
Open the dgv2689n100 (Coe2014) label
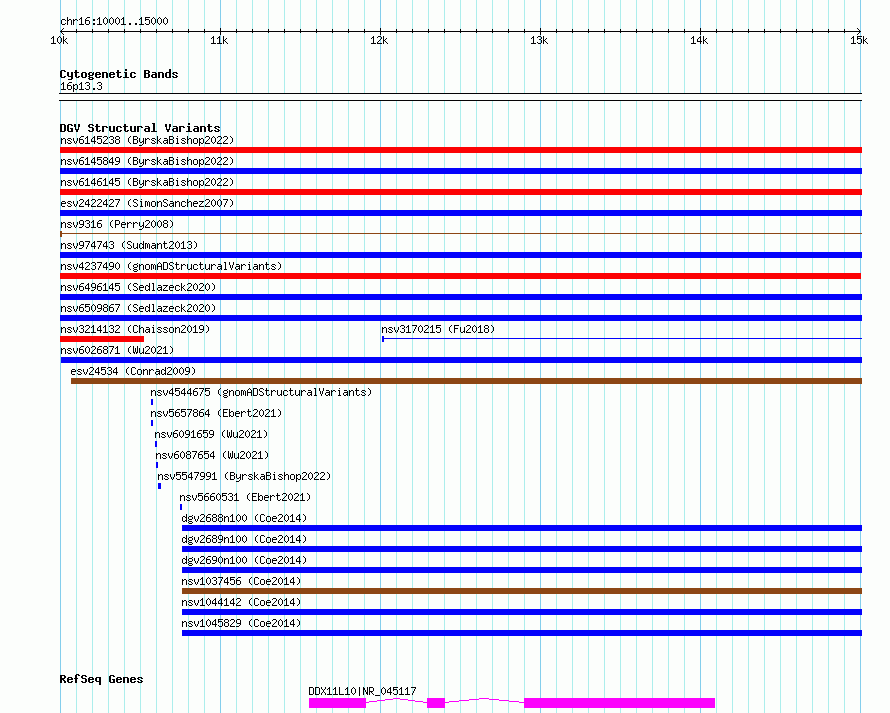coord(244,539)
